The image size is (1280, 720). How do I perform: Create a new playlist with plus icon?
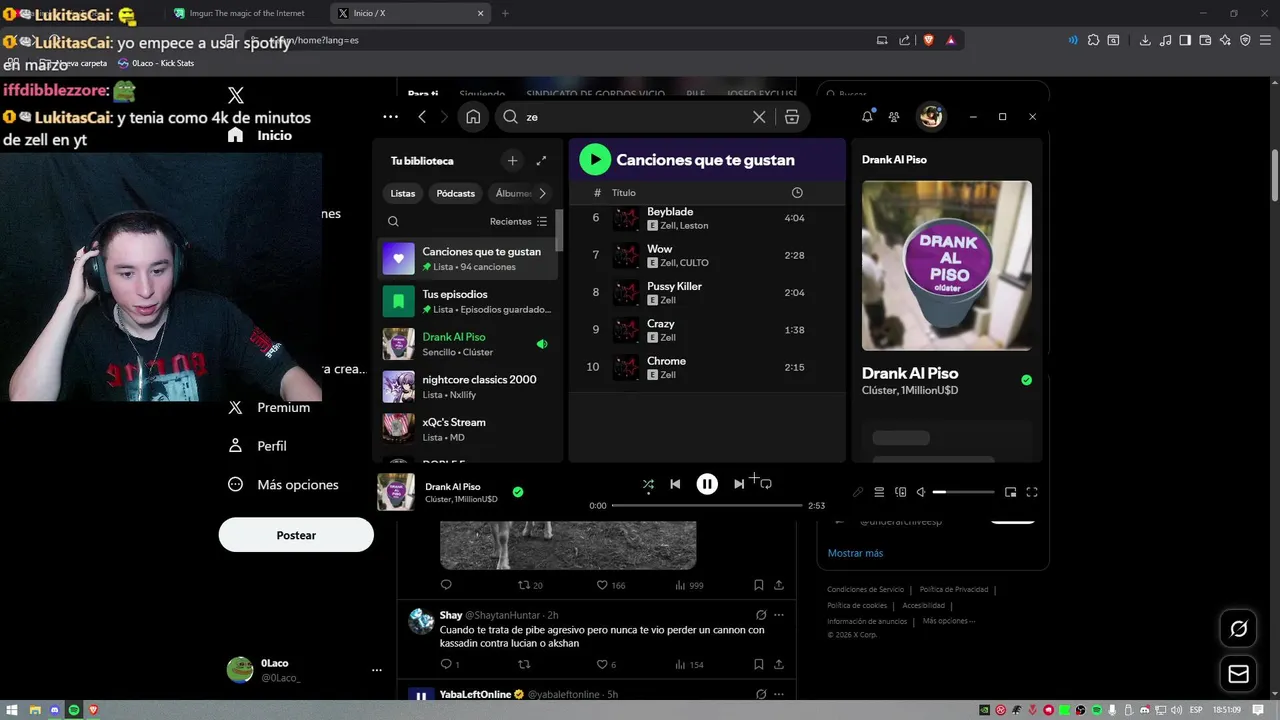pos(512,160)
